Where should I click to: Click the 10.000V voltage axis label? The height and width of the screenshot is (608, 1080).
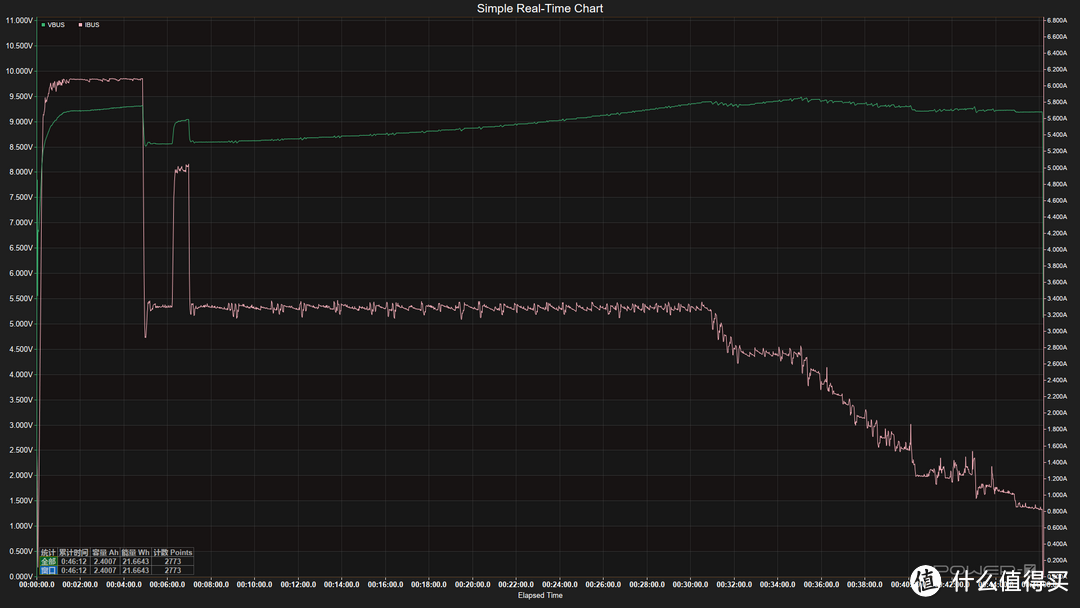19,71
